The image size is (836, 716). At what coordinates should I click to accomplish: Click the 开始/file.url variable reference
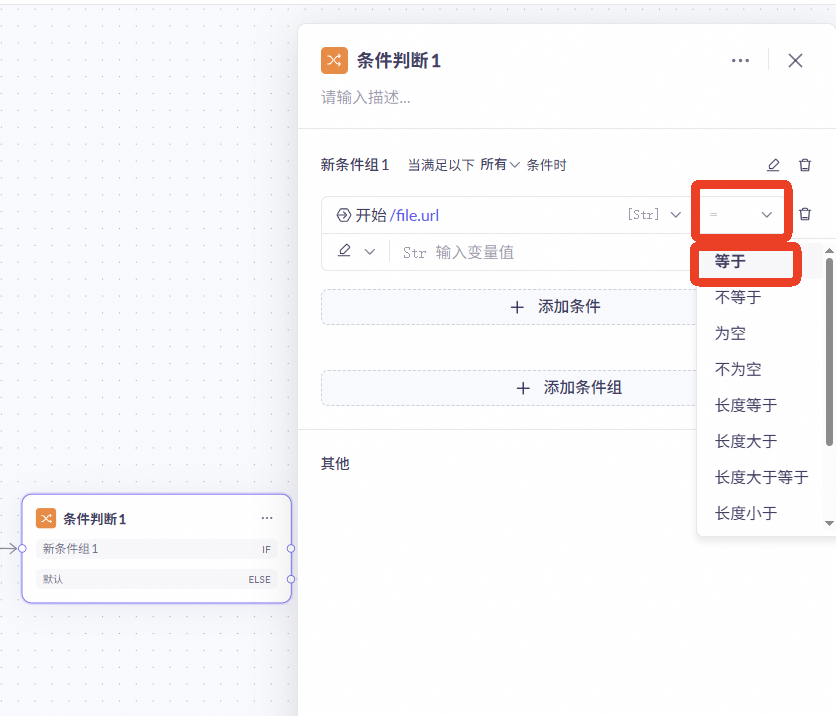[x=397, y=215]
